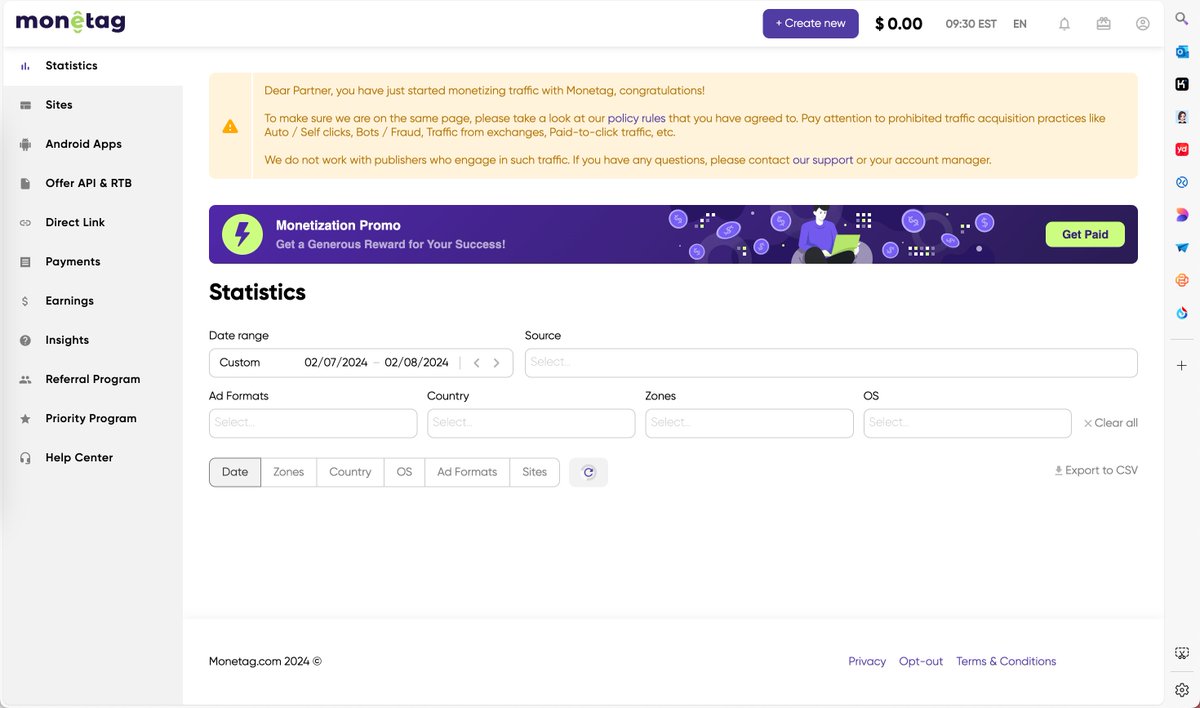Click the Priority Program star icon
The height and width of the screenshot is (708, 1200).
[25, 418]
